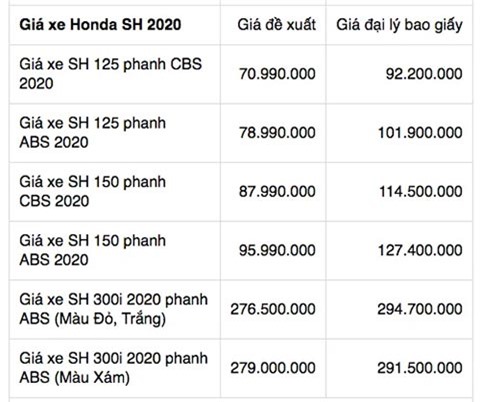Click the 127.400.000 dealer price

tap(420, 250)
